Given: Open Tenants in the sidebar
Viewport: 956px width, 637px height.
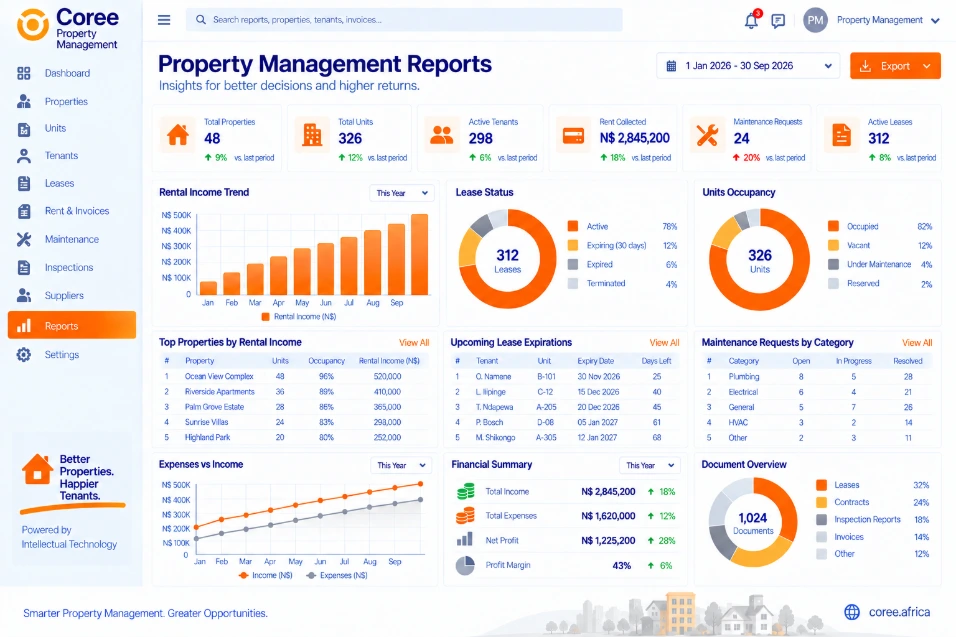Looking at the screenshot, I should [x=61, y=156].
